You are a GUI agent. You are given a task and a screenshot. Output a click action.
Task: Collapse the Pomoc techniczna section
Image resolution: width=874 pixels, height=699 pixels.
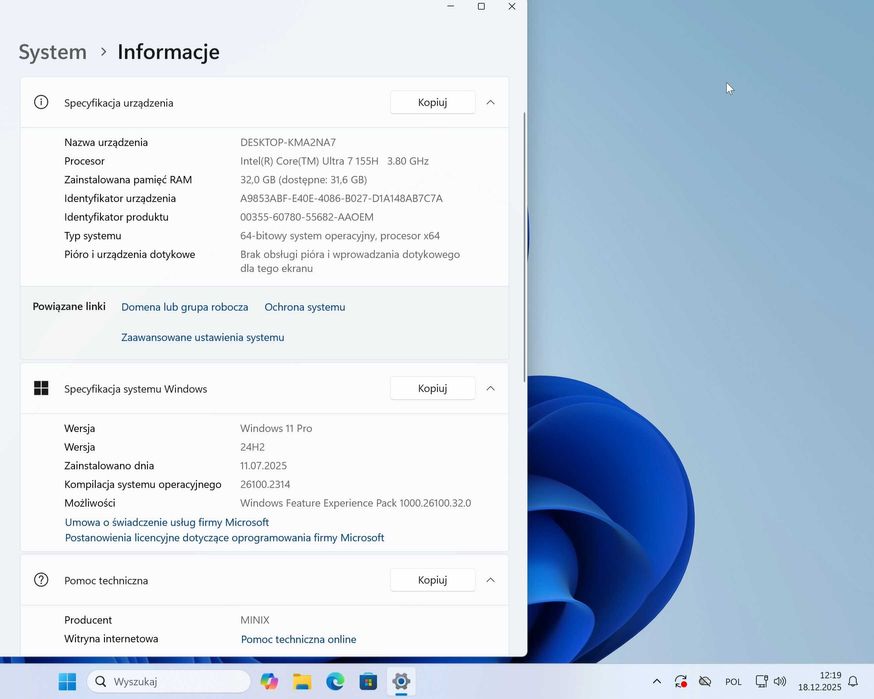[491, 580]
